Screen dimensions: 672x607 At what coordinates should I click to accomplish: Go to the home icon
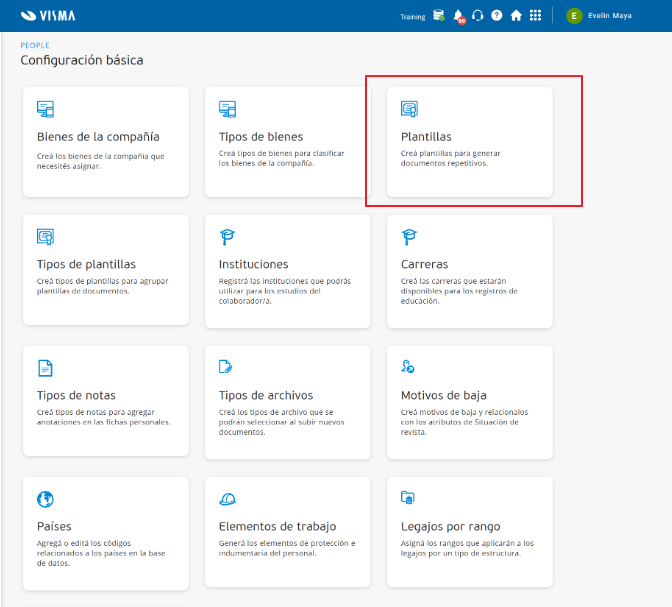[516, 16]
